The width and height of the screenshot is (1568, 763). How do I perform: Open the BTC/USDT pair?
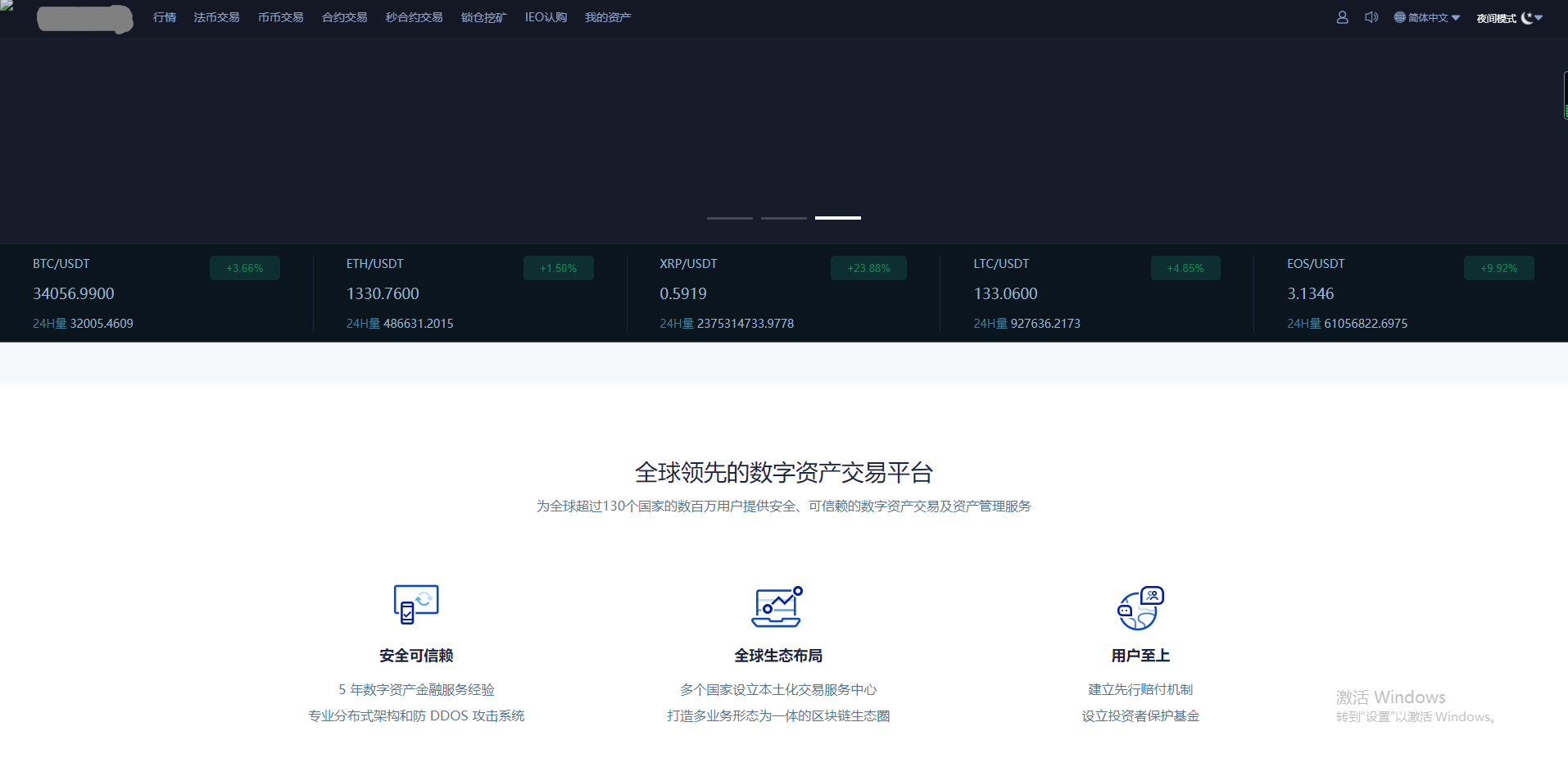[61, 264]
